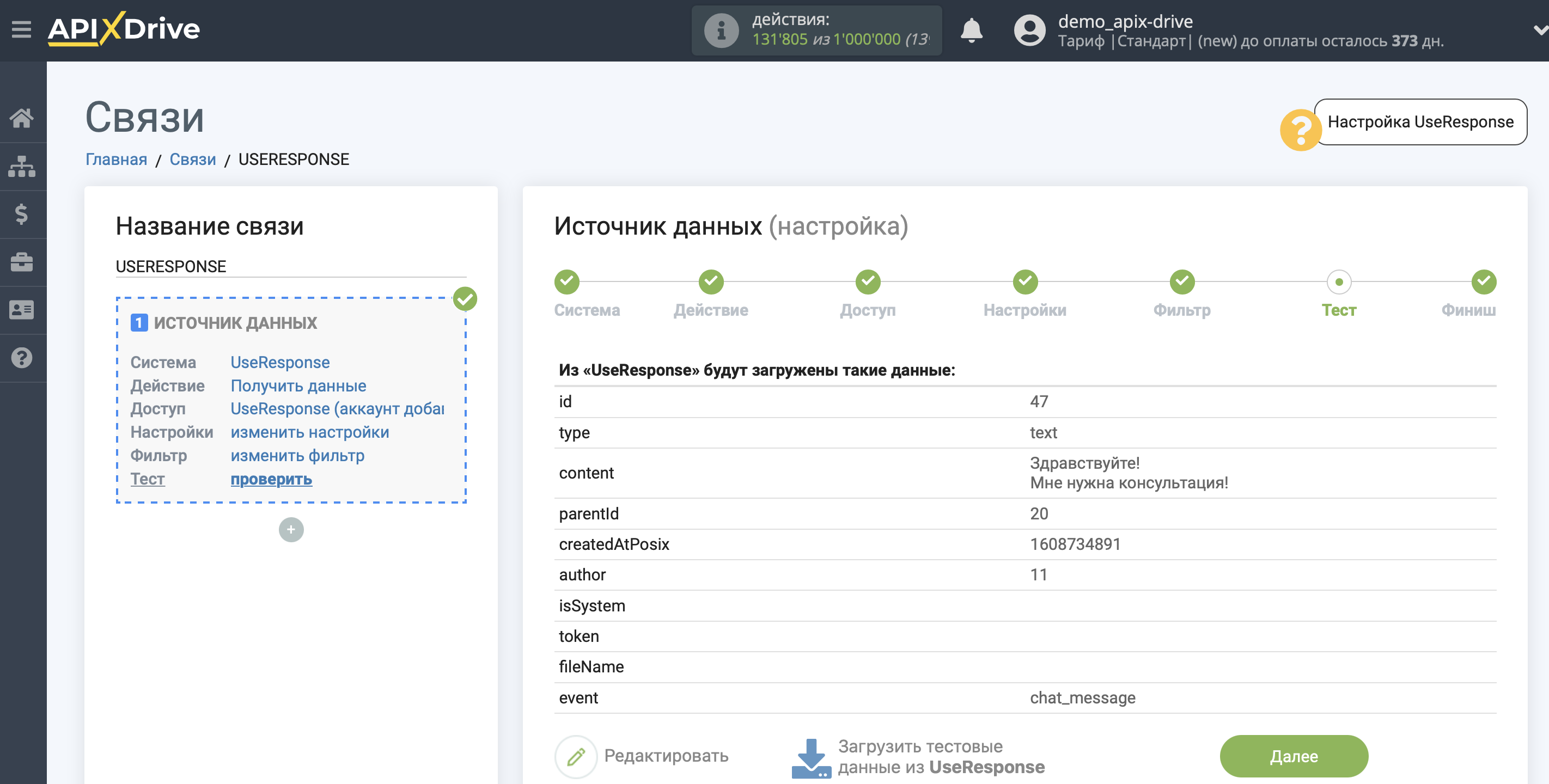The height and width of the screenshot is (784, 1549).
Task: Edit the connection name field USERESPONSE
Action: point(291,266)
